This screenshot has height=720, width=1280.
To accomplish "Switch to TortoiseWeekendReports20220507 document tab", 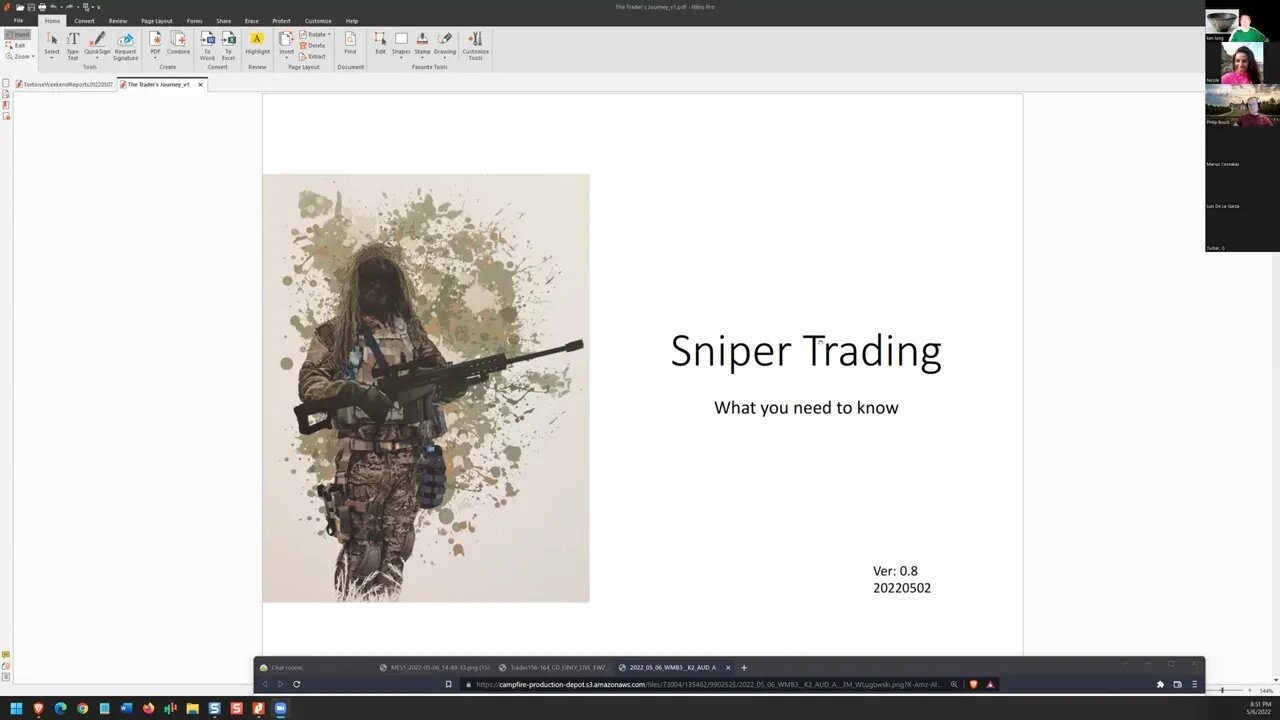I will 64,84.
